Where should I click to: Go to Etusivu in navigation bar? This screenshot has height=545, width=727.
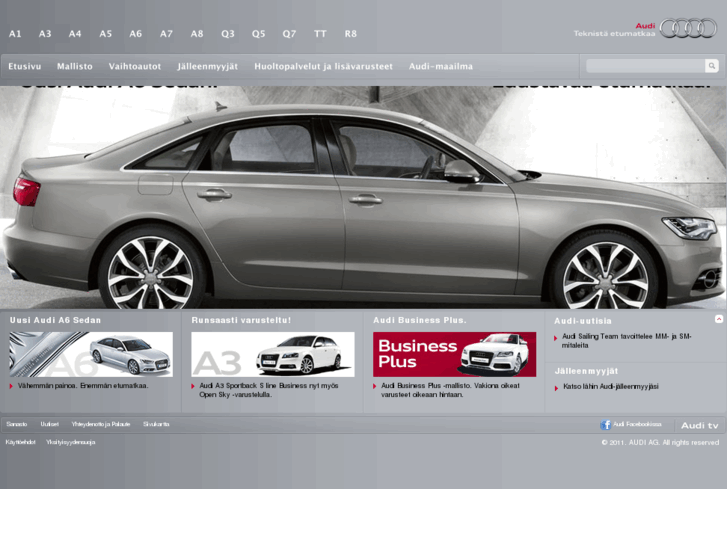click(x=25, y=66)
